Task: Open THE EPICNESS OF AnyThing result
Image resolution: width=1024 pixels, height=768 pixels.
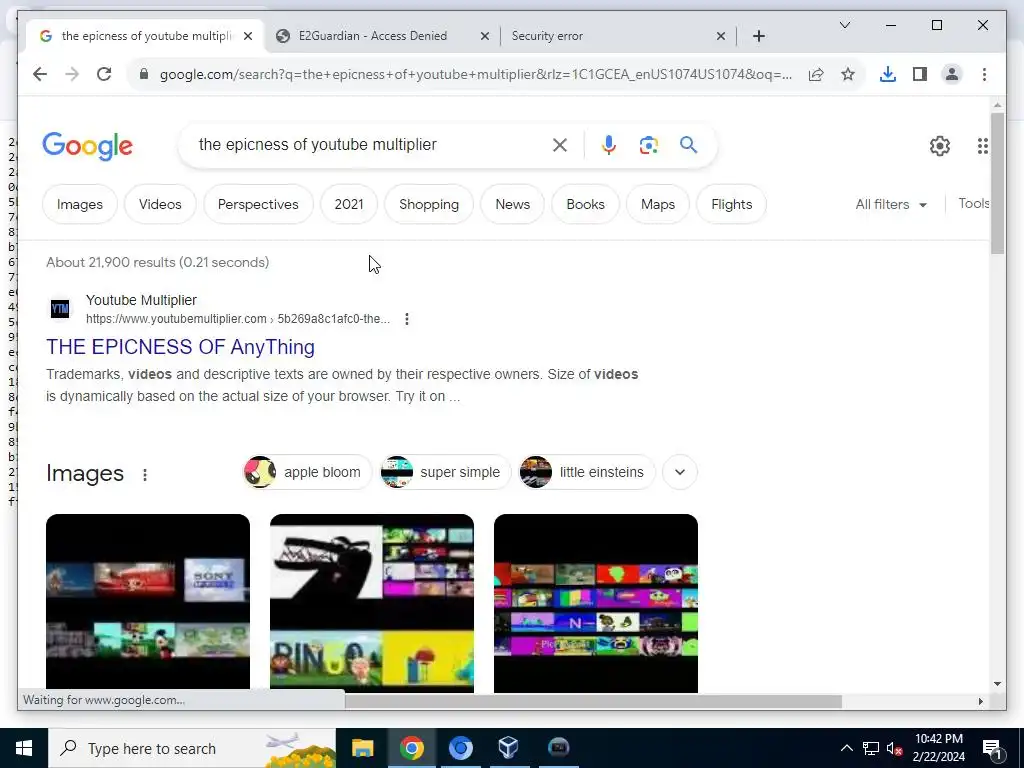Action: point(180,347)
